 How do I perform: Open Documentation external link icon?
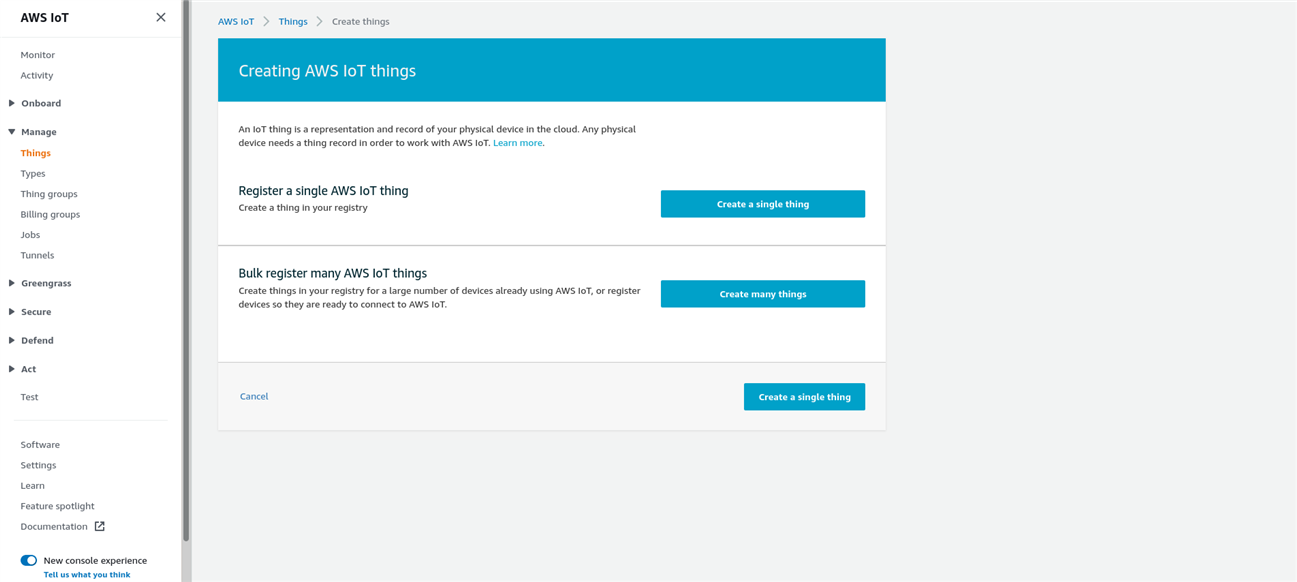[x=99, y=526]
